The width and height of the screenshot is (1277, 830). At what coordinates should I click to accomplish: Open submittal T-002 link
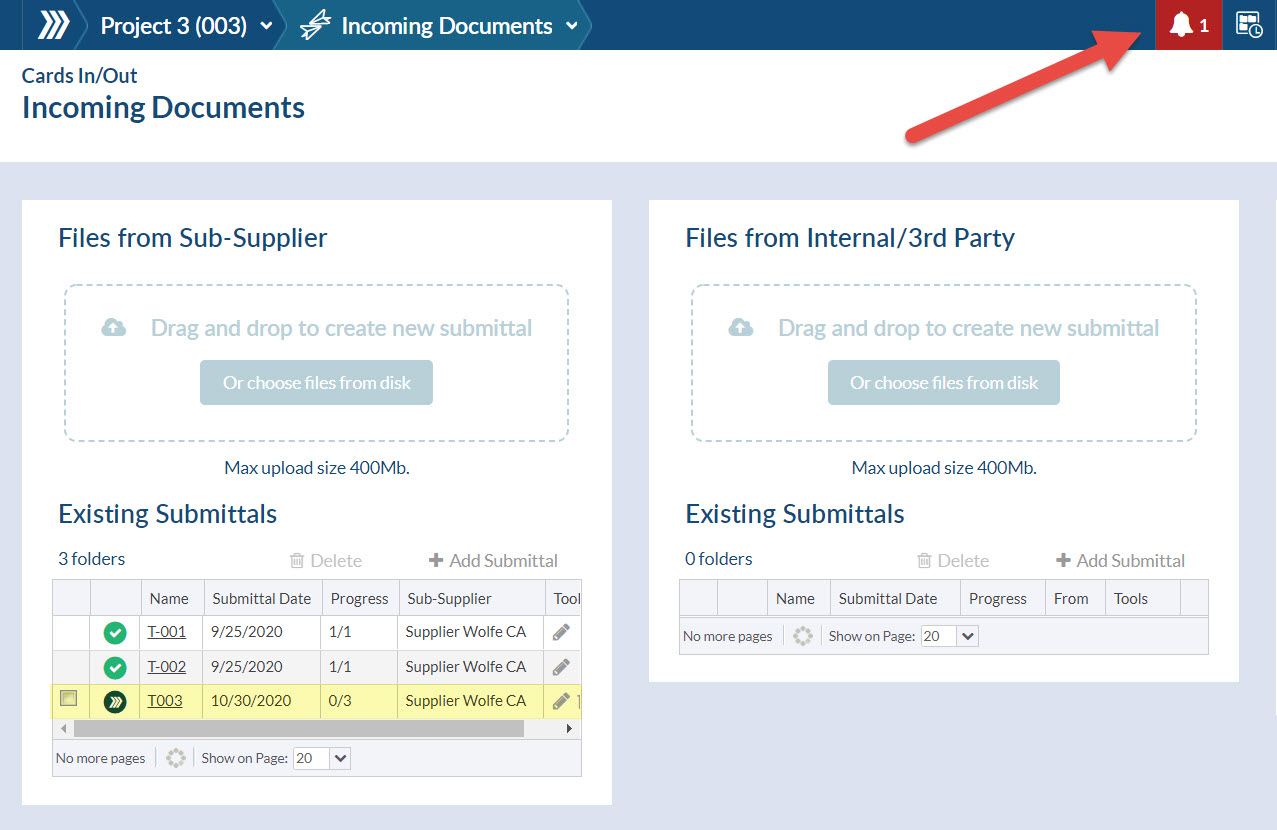(167, 667)
